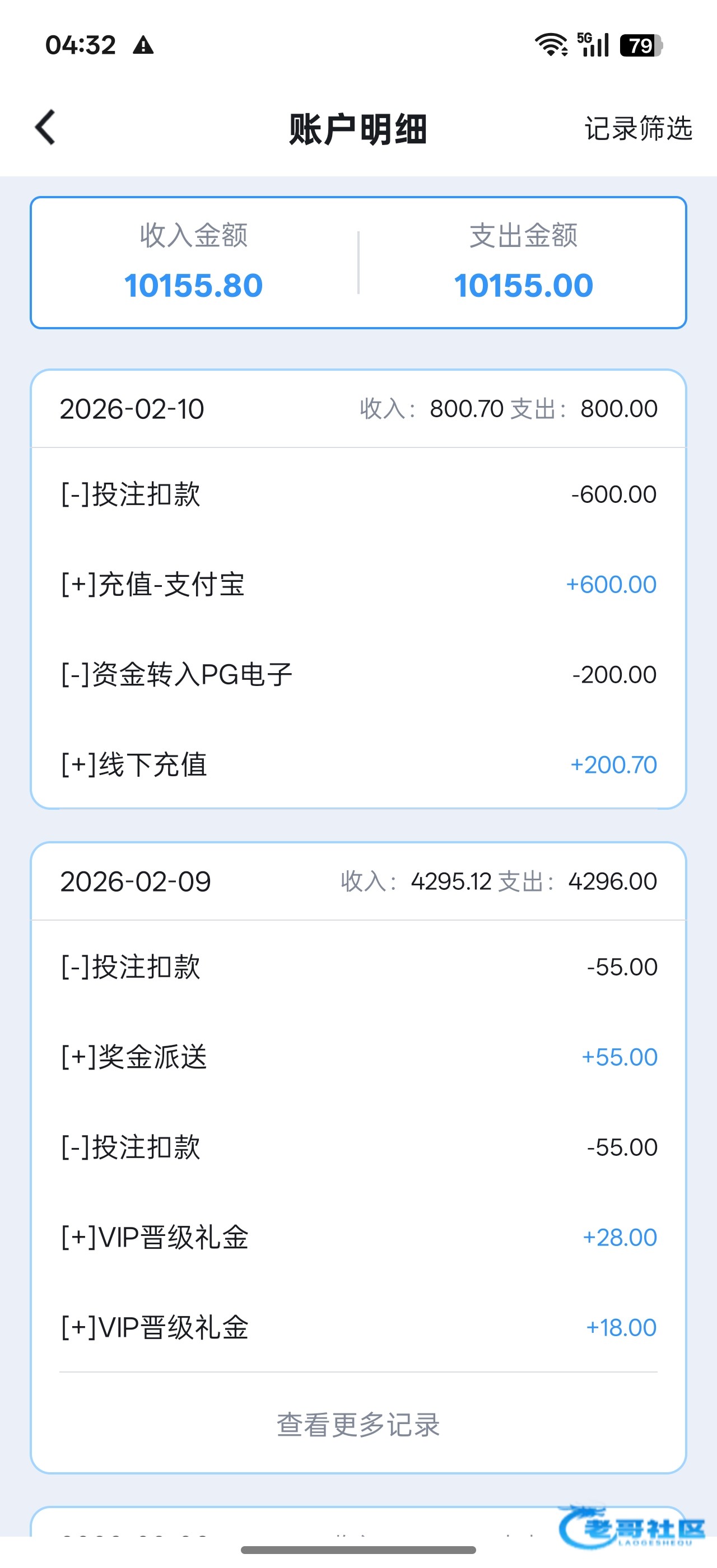Open the 2026-02-09 date header
Screen dimensions: 717x1568
135,881
